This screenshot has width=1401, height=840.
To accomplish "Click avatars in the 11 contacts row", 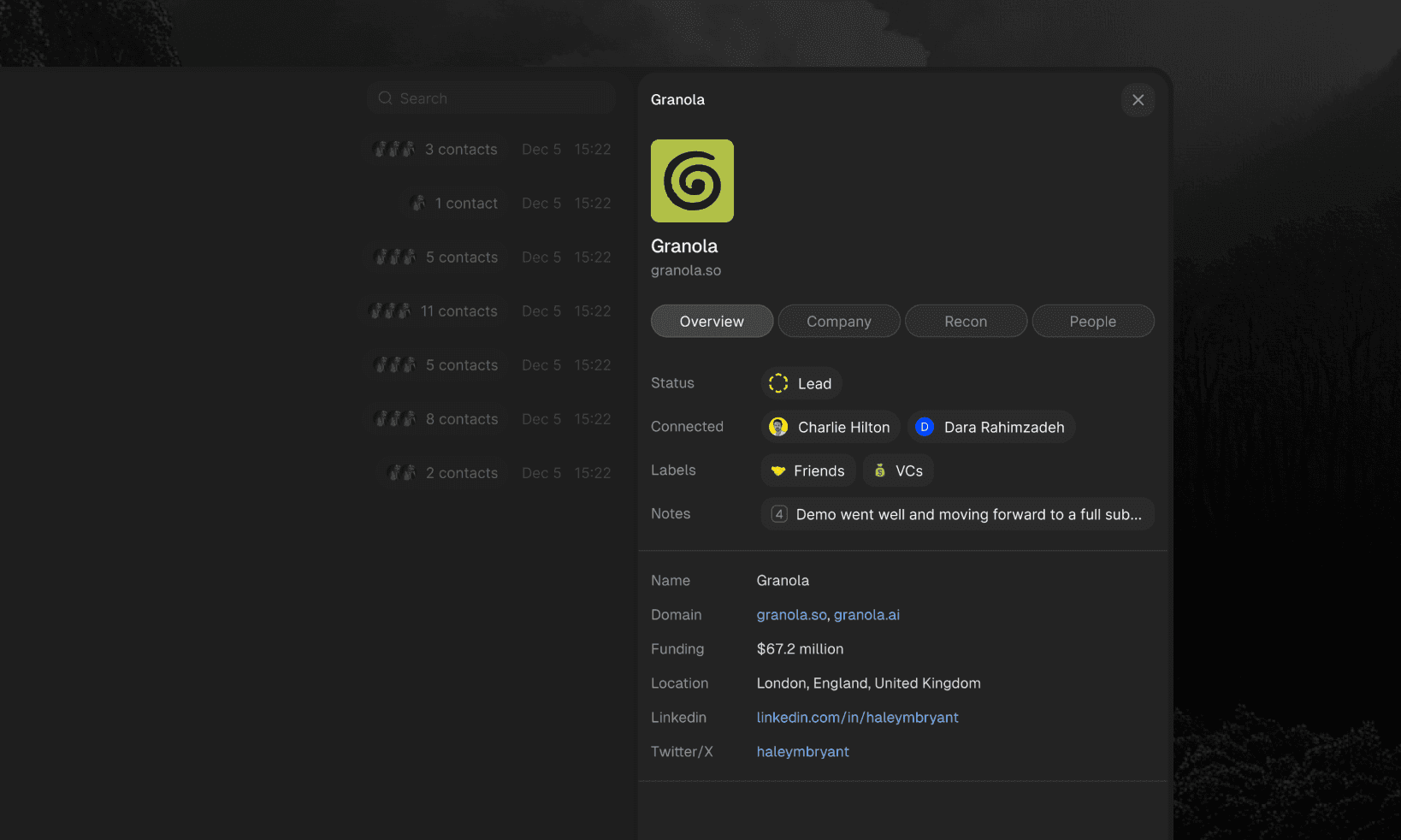I will [x=390, y=311].
